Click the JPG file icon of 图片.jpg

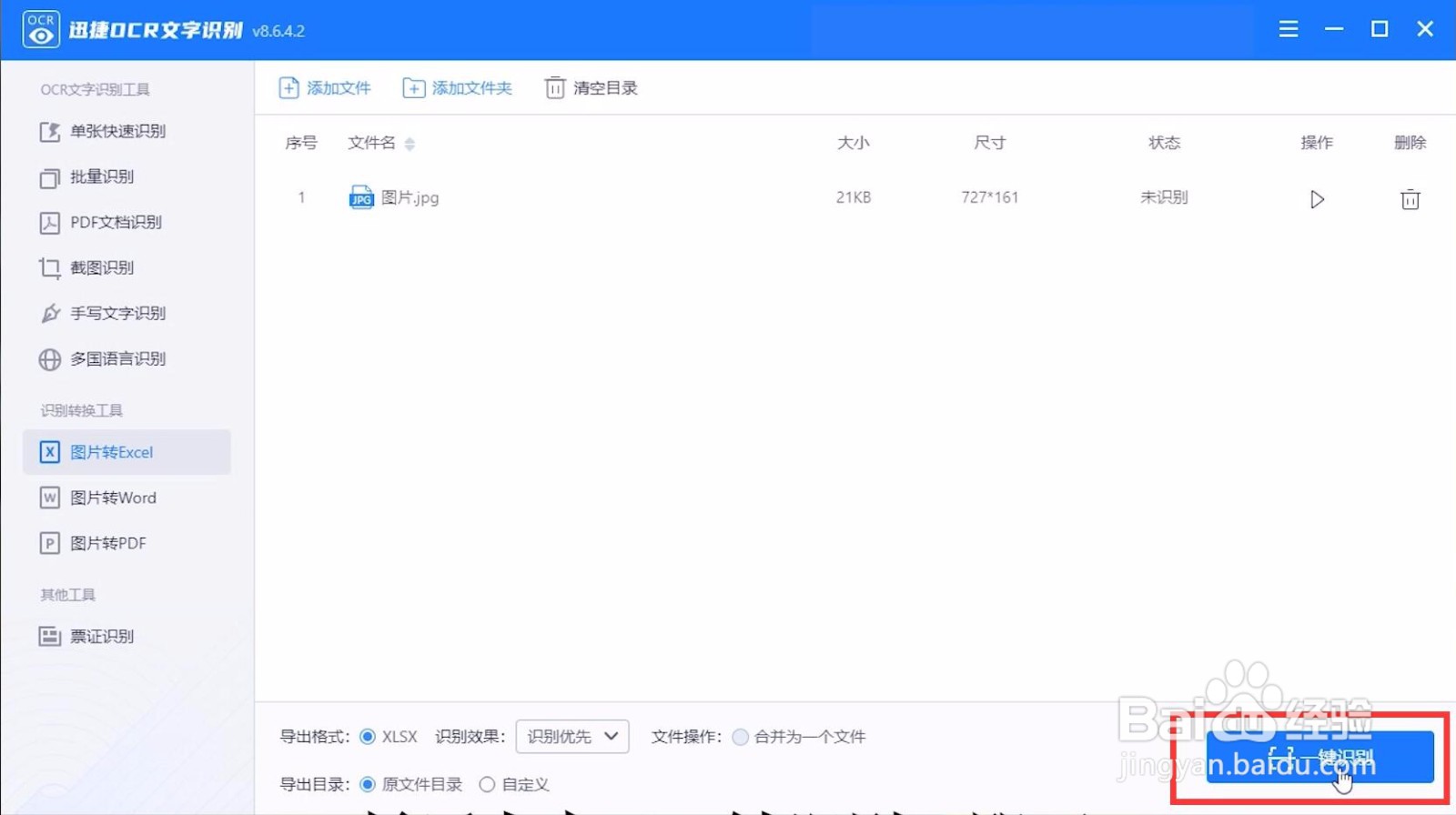point(361,197)
